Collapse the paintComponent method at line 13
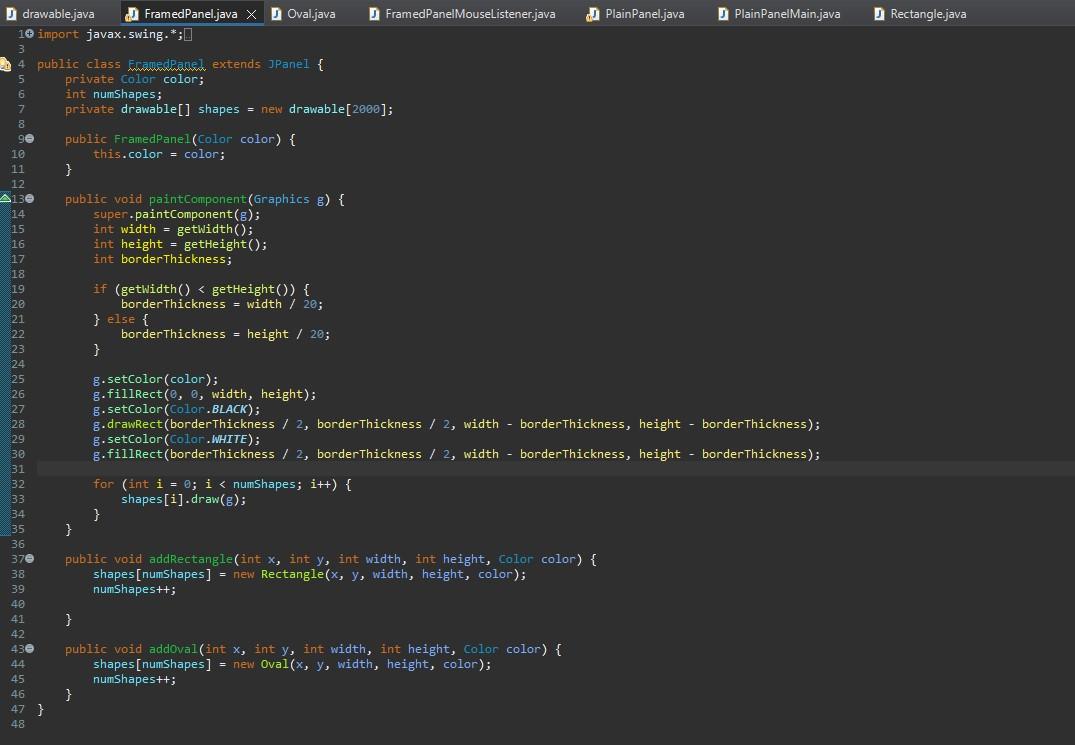Image resolution: width=1075 pixels, height=745 pixels. point(29,199)
